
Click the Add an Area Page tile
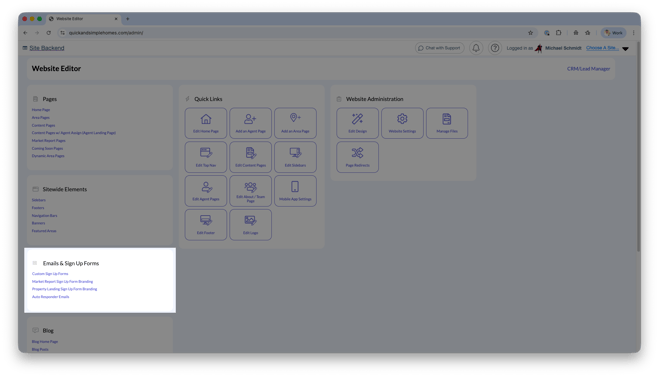295,123
